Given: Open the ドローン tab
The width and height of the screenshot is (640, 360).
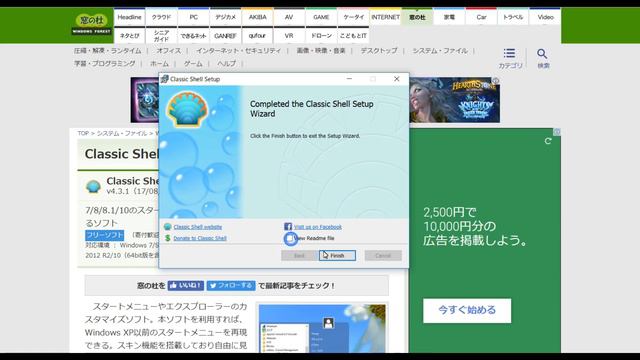Looking at the screenshot, I should (321, 36).
